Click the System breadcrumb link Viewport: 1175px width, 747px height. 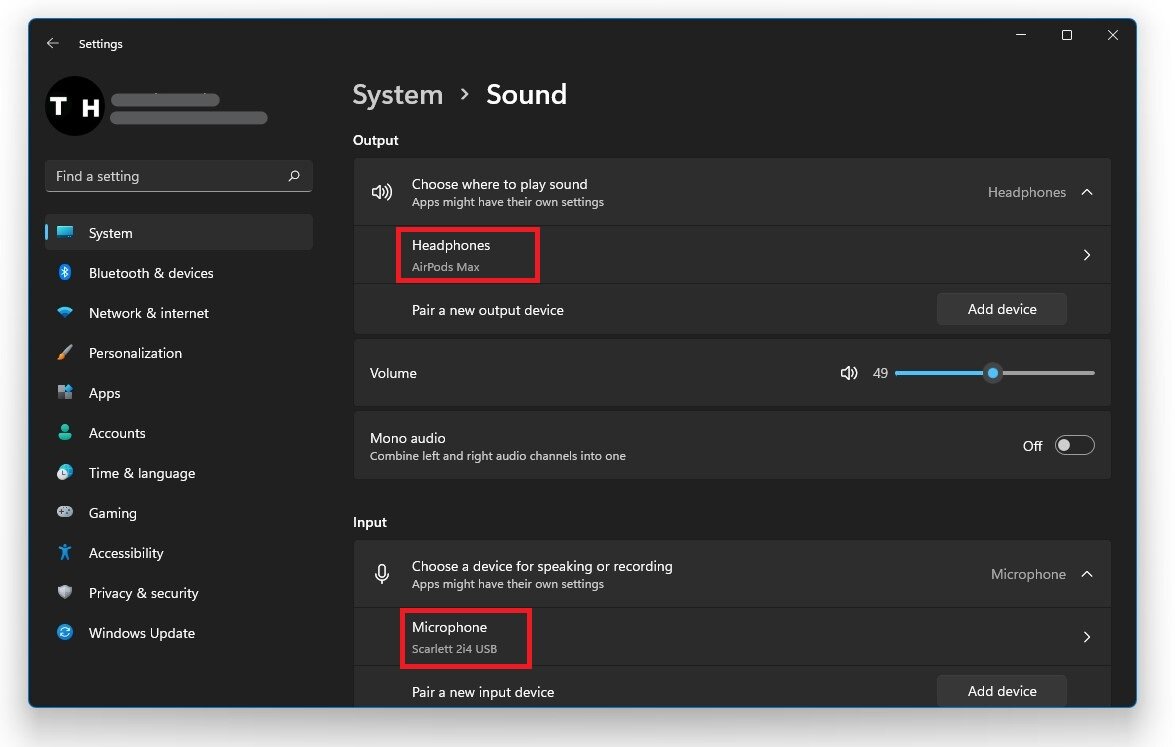coord(397,95)
